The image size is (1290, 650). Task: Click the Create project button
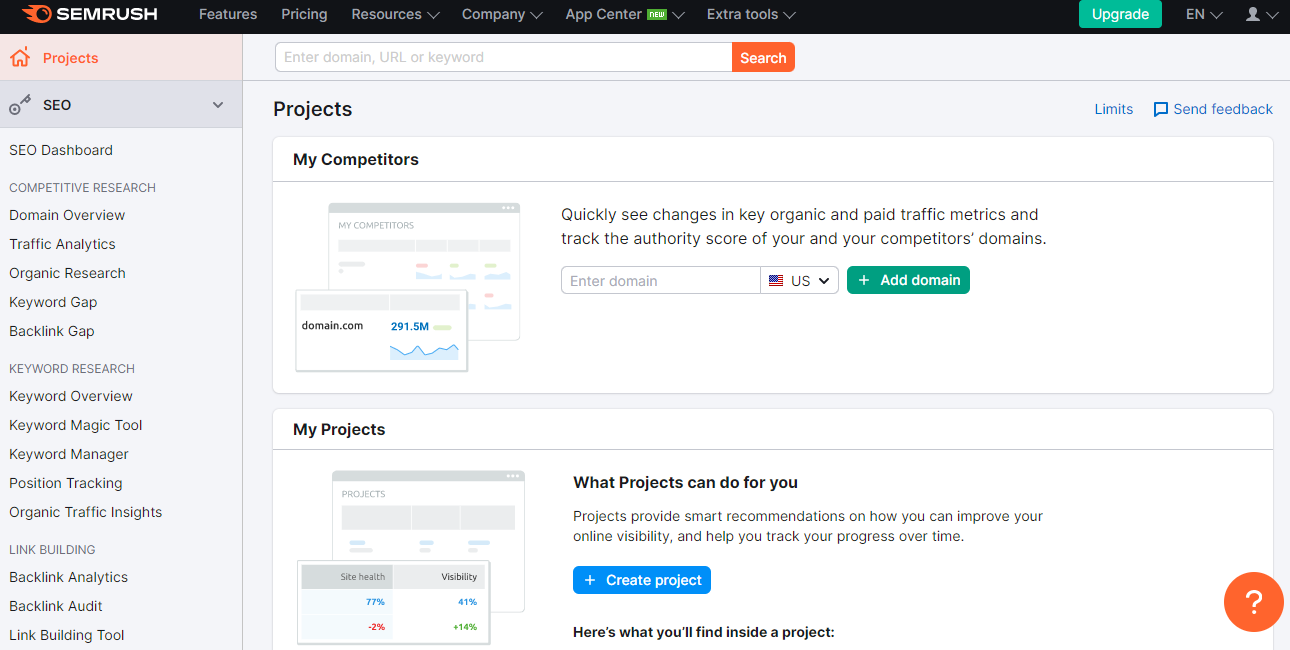click(x=642, y=580)
